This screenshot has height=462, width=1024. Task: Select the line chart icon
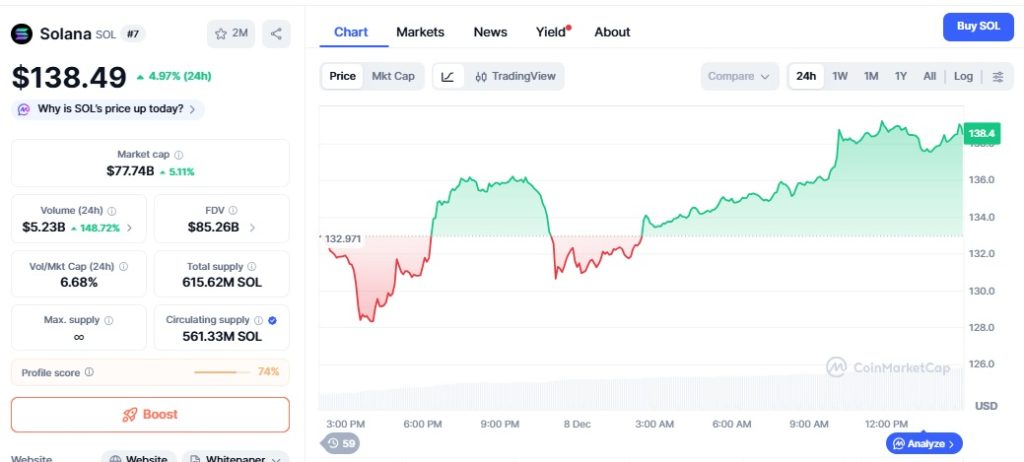click(448, 76)
